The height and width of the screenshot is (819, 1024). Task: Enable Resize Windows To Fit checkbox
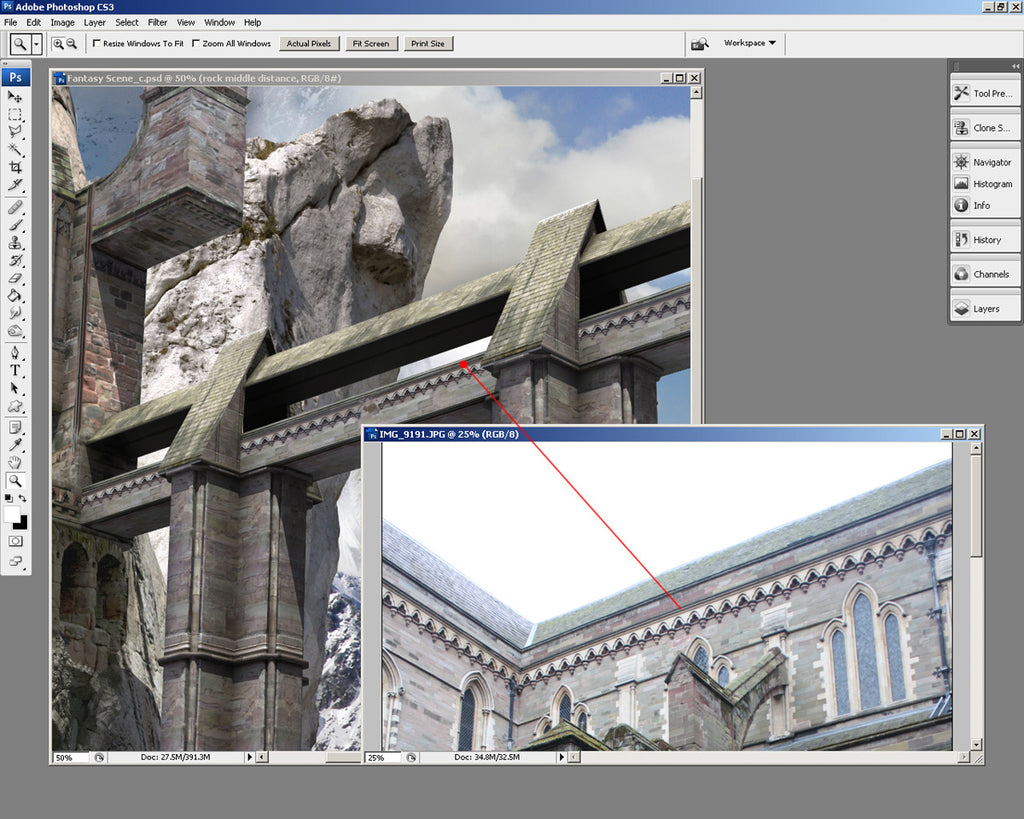pyautogui.click(x=97, y=44)
